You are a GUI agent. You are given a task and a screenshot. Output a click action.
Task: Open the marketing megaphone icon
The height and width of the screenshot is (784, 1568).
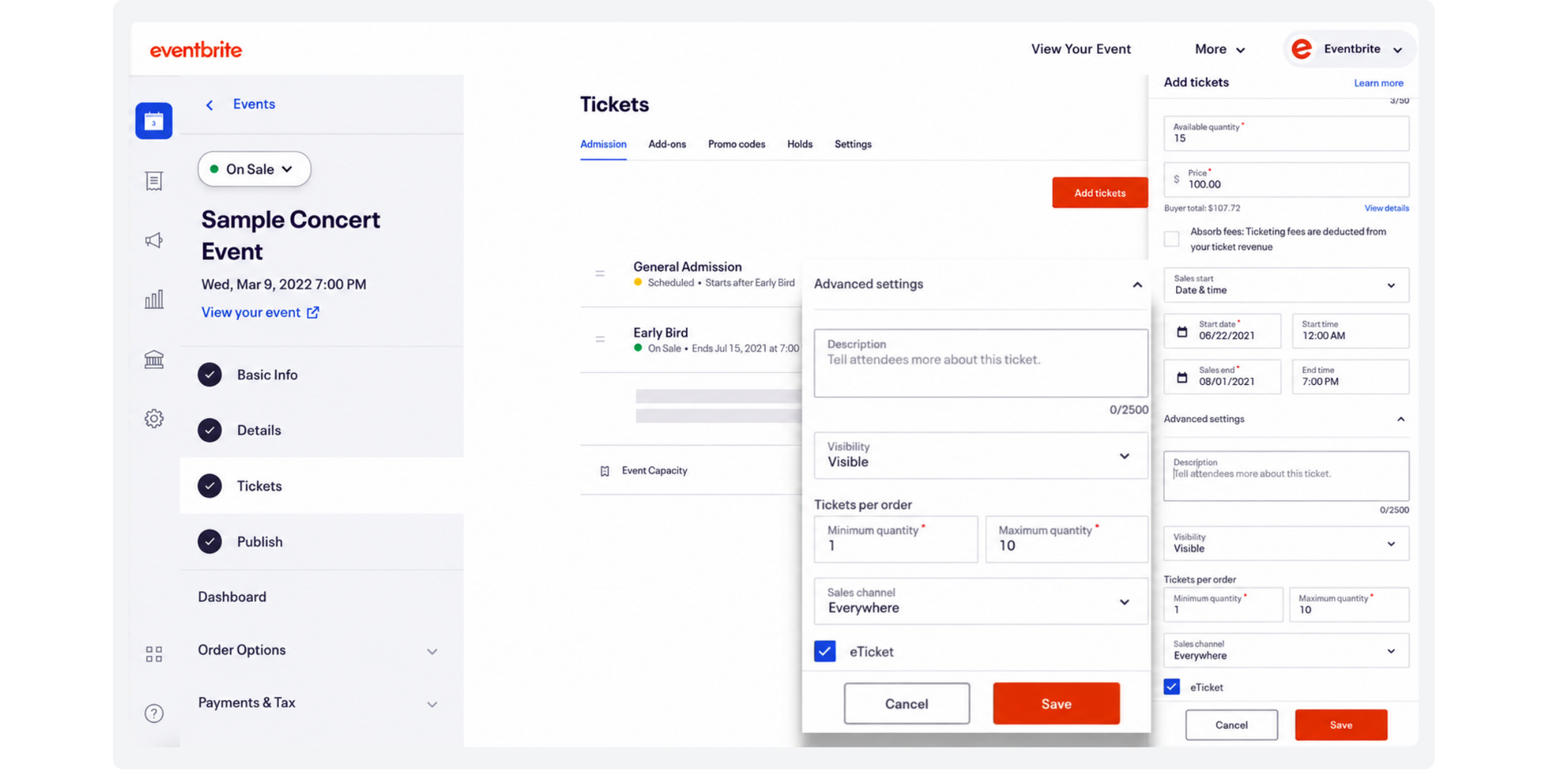tap(154, 241)
